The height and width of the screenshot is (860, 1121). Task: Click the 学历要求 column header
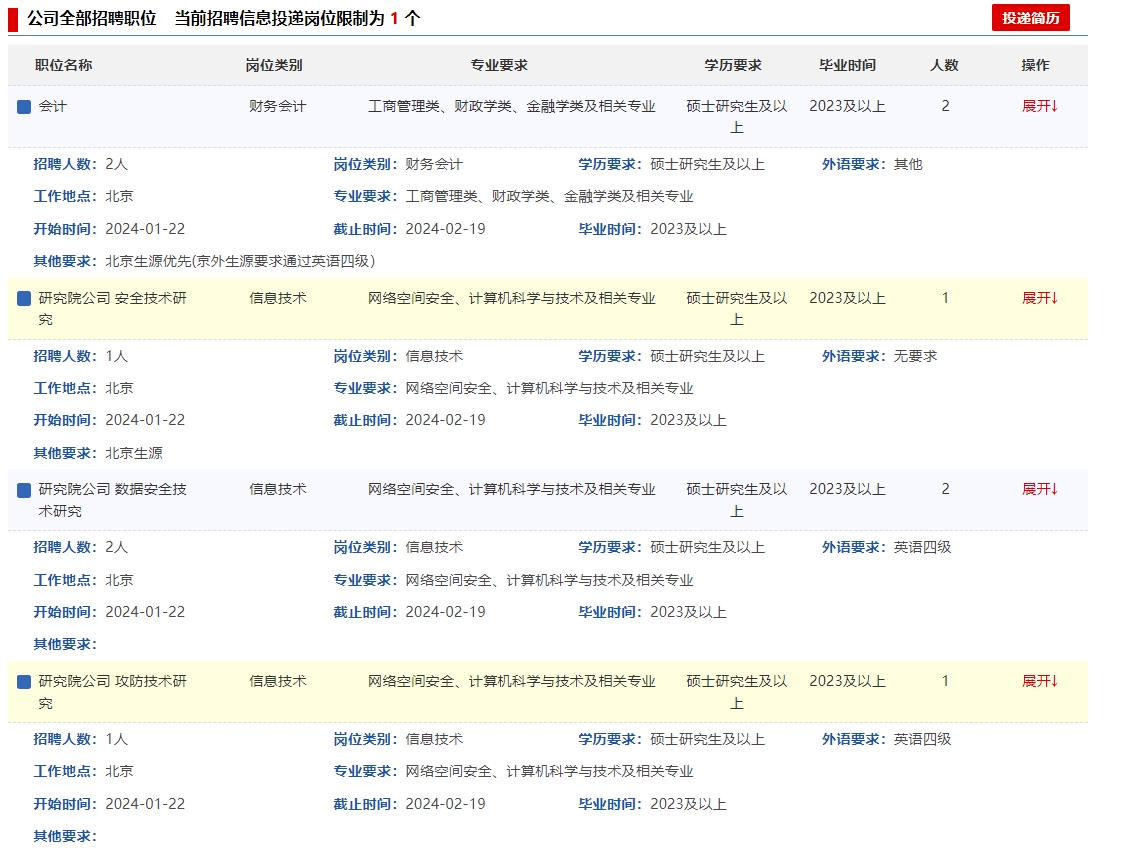[732, 65]
